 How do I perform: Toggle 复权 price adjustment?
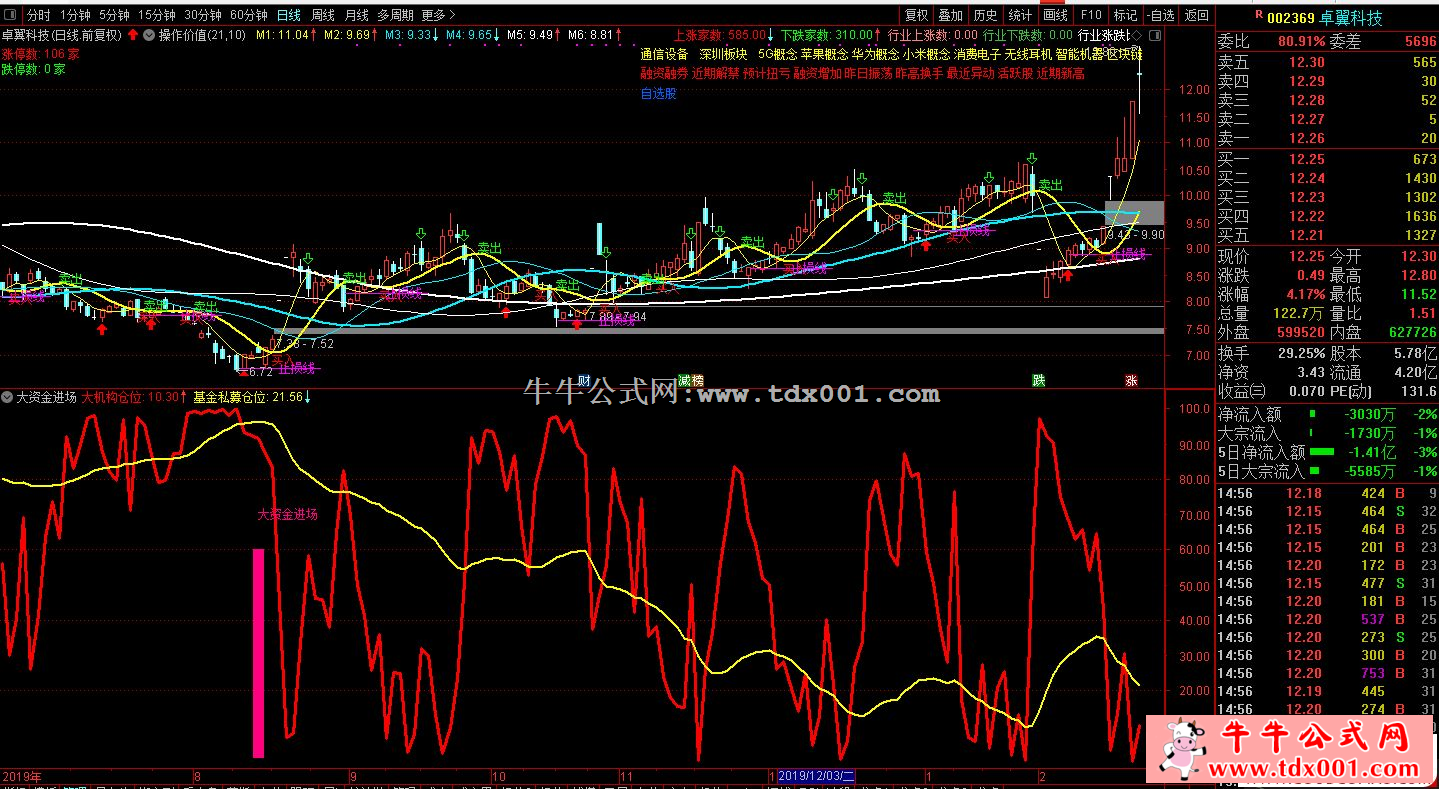[x=916, y=15]
